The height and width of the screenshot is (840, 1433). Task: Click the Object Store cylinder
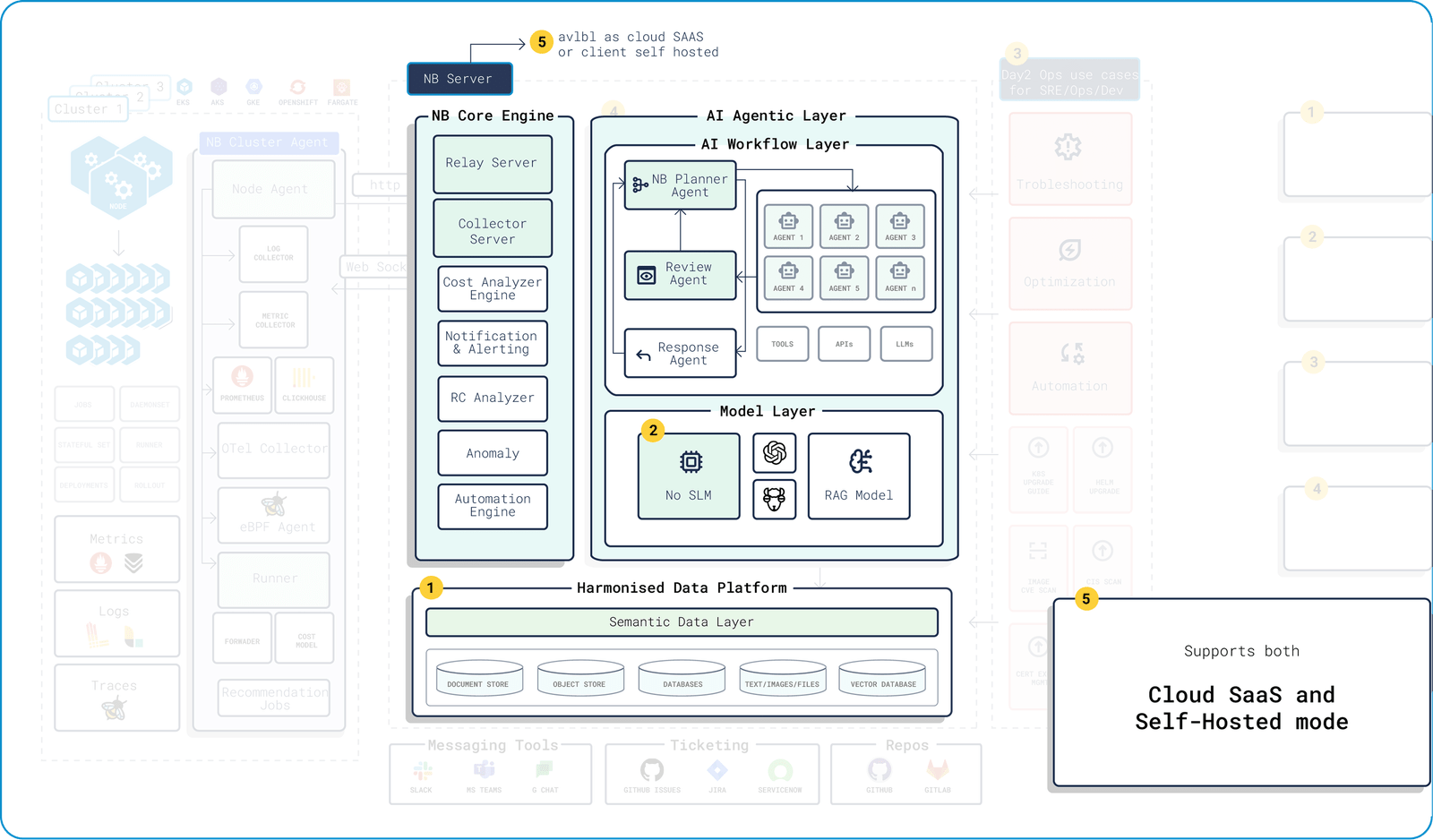[x=580, y=677]
